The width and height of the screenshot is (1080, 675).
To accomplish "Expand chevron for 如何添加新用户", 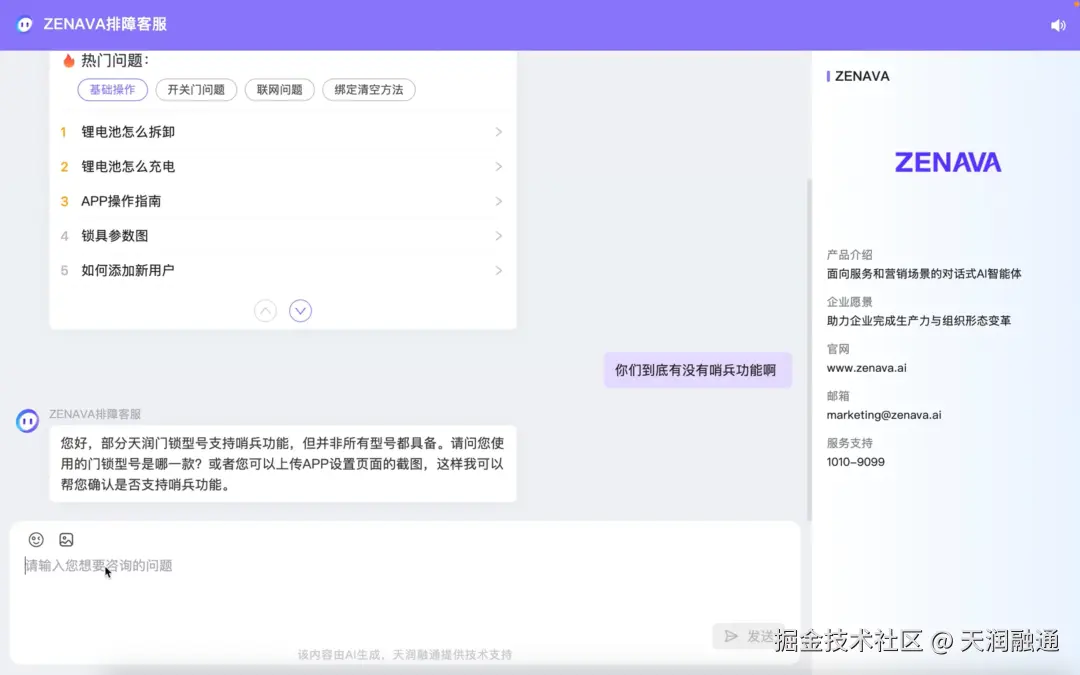I will tap(499, 271).
